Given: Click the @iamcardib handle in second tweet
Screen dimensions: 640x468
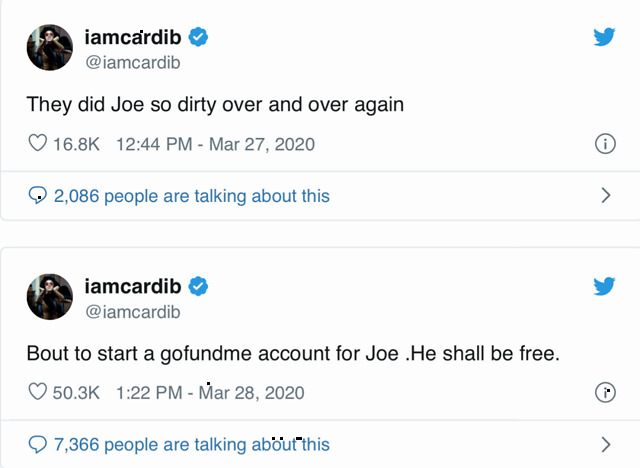Looking at the screenshot, I should (x=133, y=311).
